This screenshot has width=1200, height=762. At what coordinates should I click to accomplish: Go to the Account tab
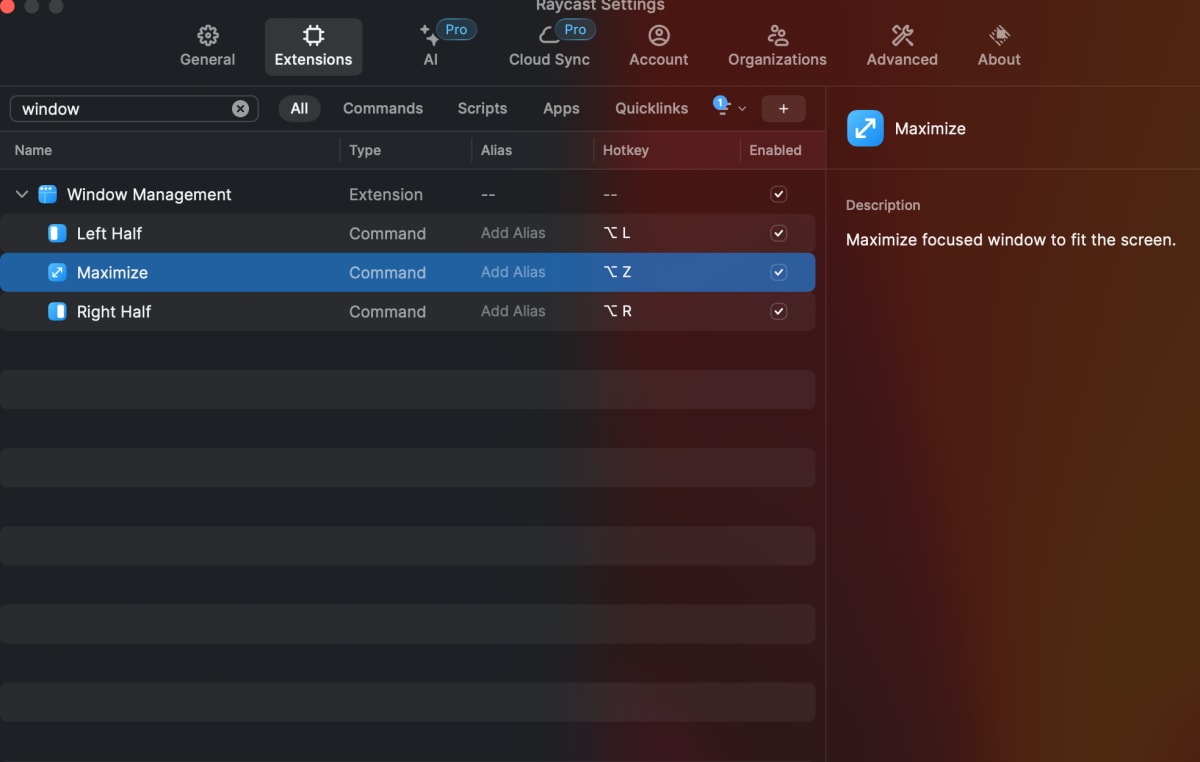click(658, 47)
